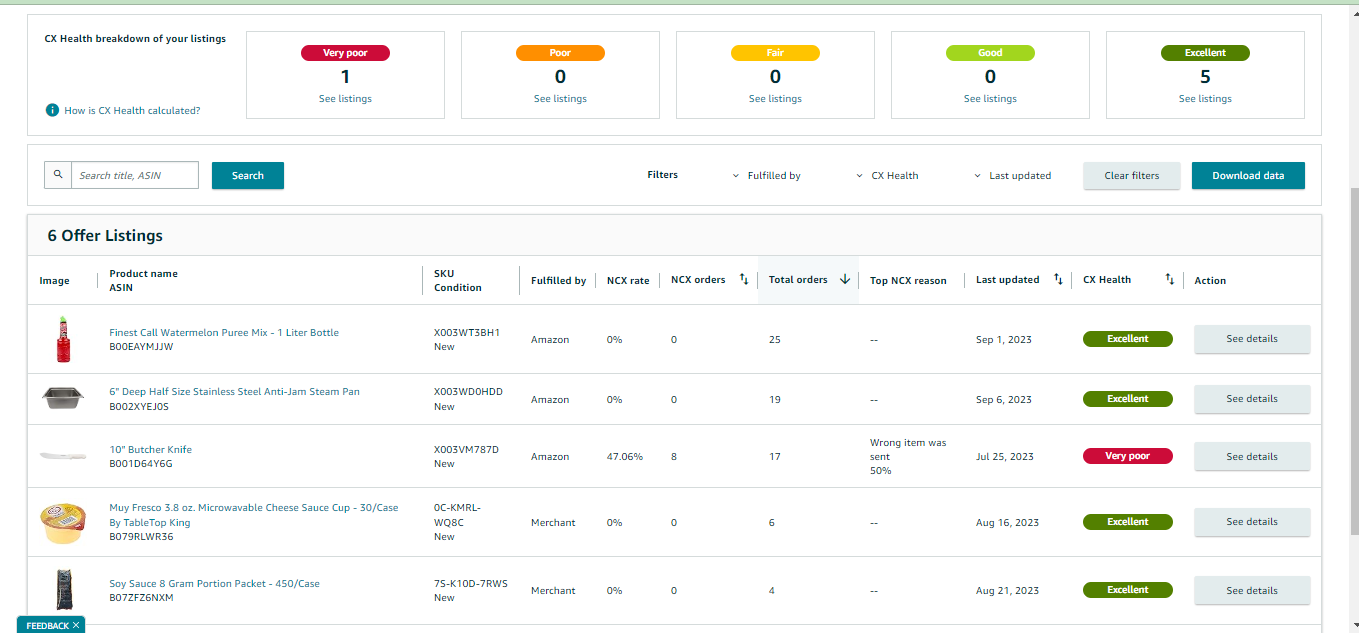Open the Last updated filter dropdown
The width and height of the screenshot is (1359, 633).
(x=1012, y=175)
